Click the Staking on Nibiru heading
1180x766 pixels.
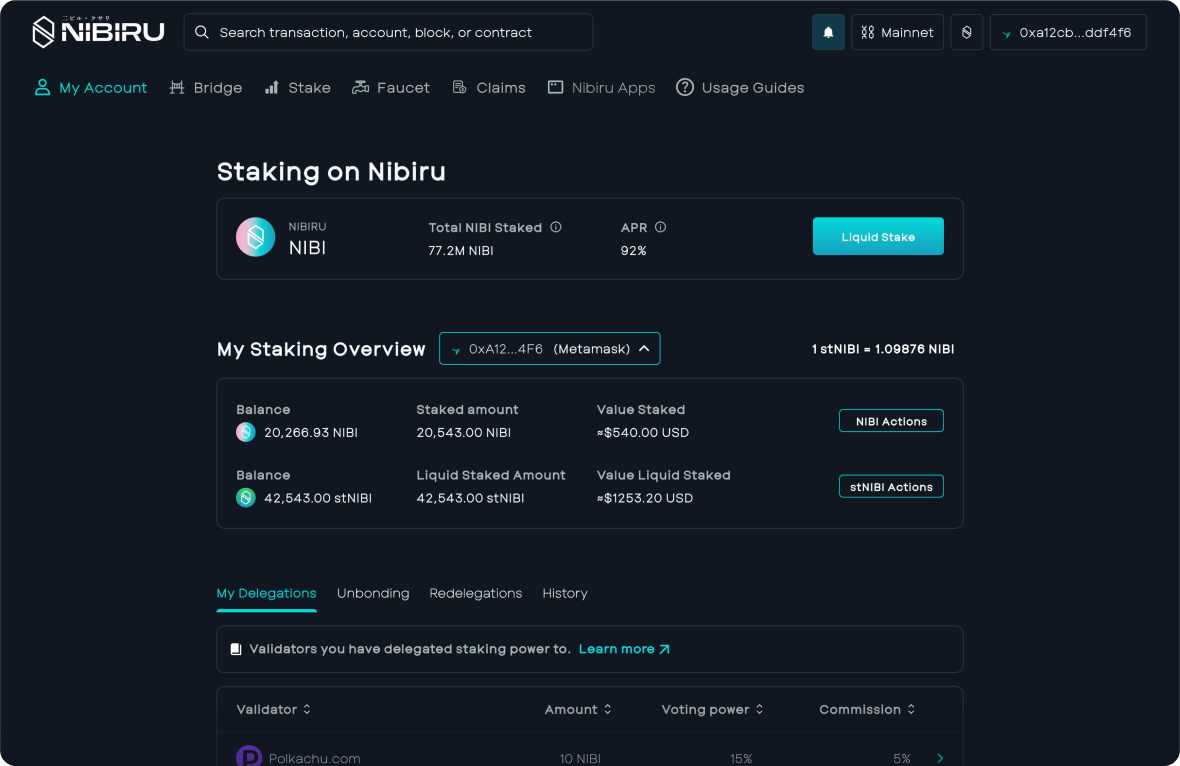(x=331, y=172)
